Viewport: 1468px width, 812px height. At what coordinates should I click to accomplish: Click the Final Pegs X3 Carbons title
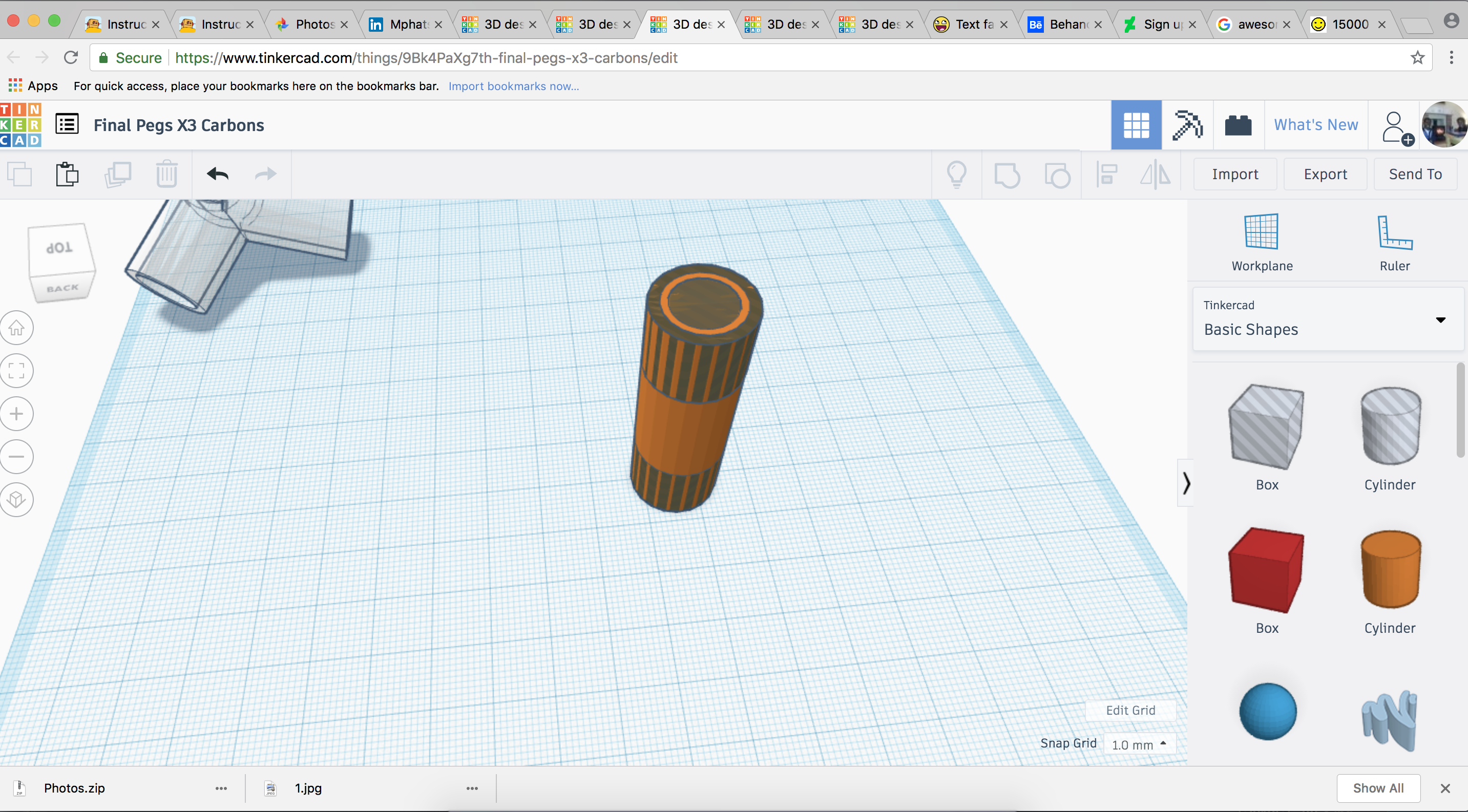179,125
